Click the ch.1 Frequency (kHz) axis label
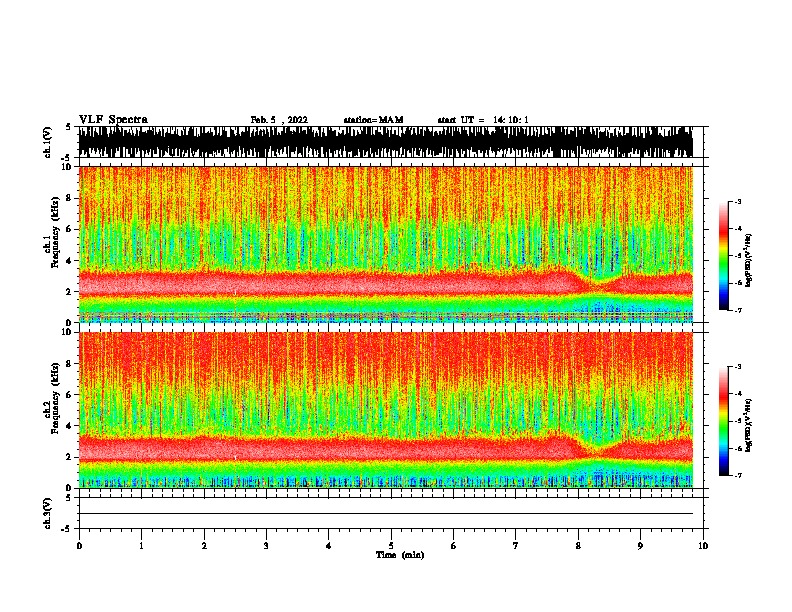Viewport: 792px width, 612px height. point(53,232)
